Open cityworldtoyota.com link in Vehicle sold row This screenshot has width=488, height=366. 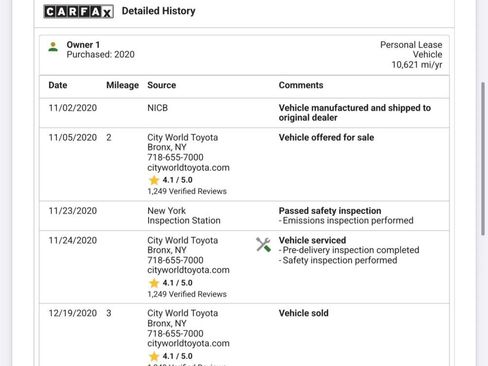point(188,343)
